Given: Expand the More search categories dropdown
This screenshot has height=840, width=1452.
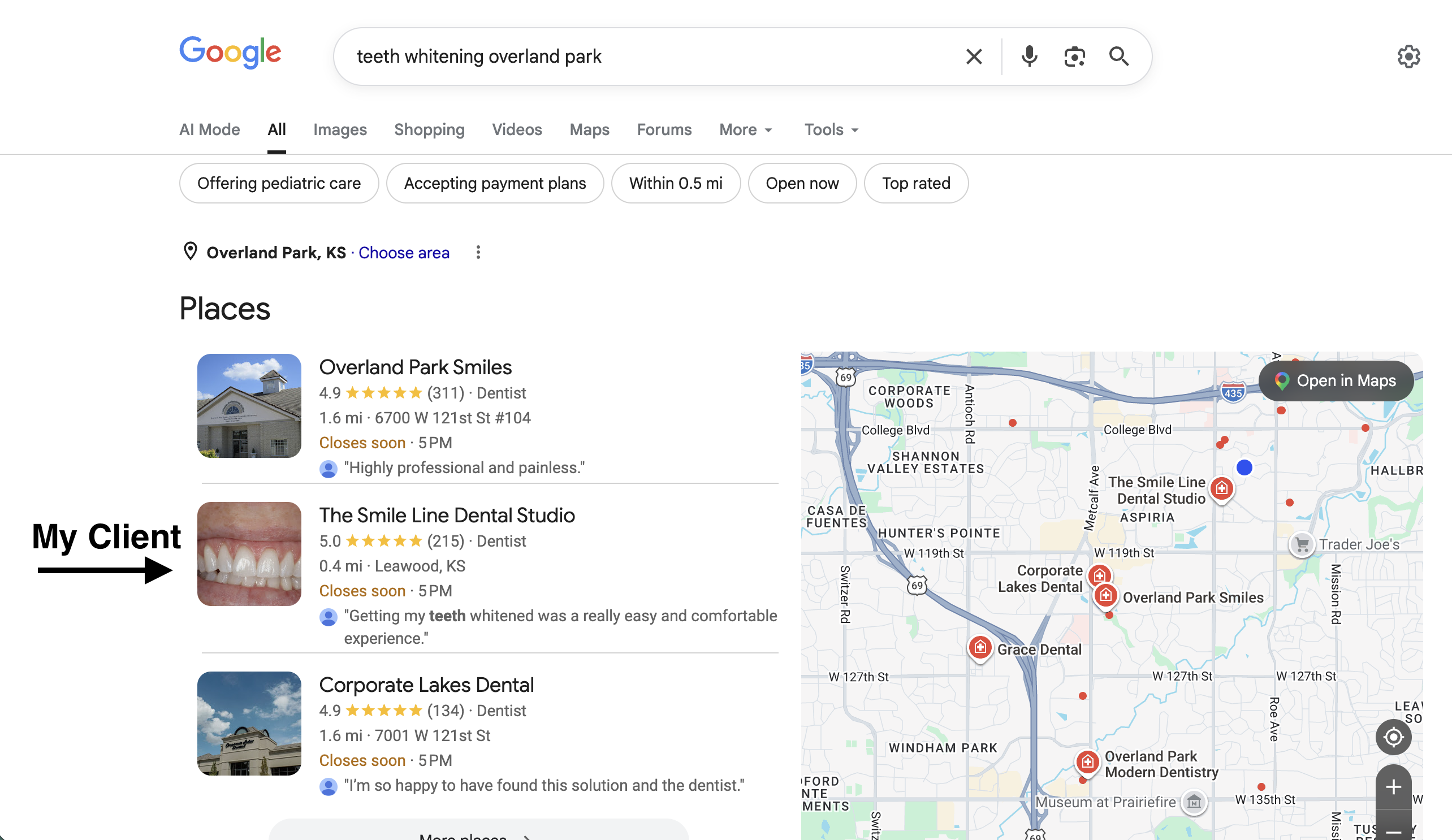Looking at the screenshot, I should point(745,129).
